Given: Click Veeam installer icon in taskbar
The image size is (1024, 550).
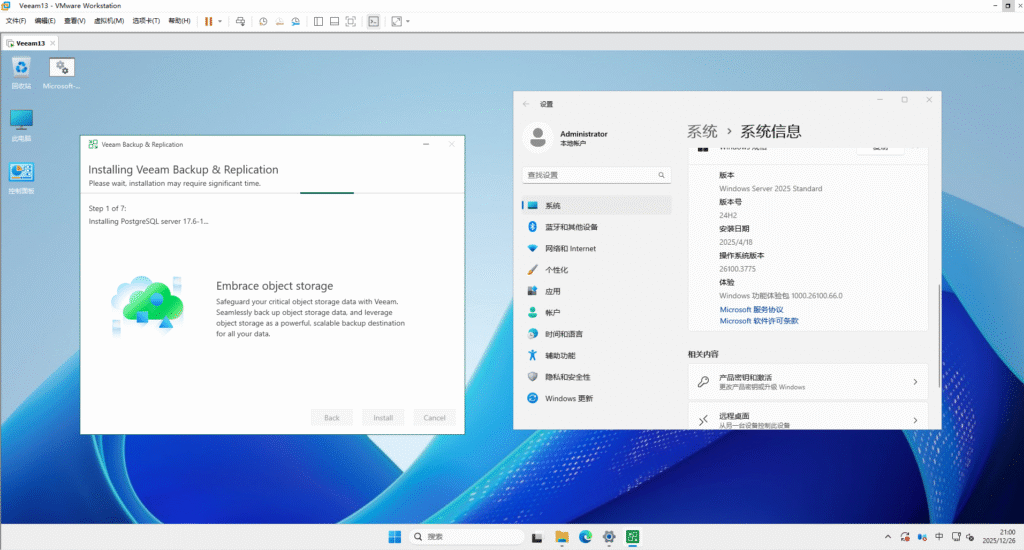Looking at the screenshot, I should click(x=633, y=537).
